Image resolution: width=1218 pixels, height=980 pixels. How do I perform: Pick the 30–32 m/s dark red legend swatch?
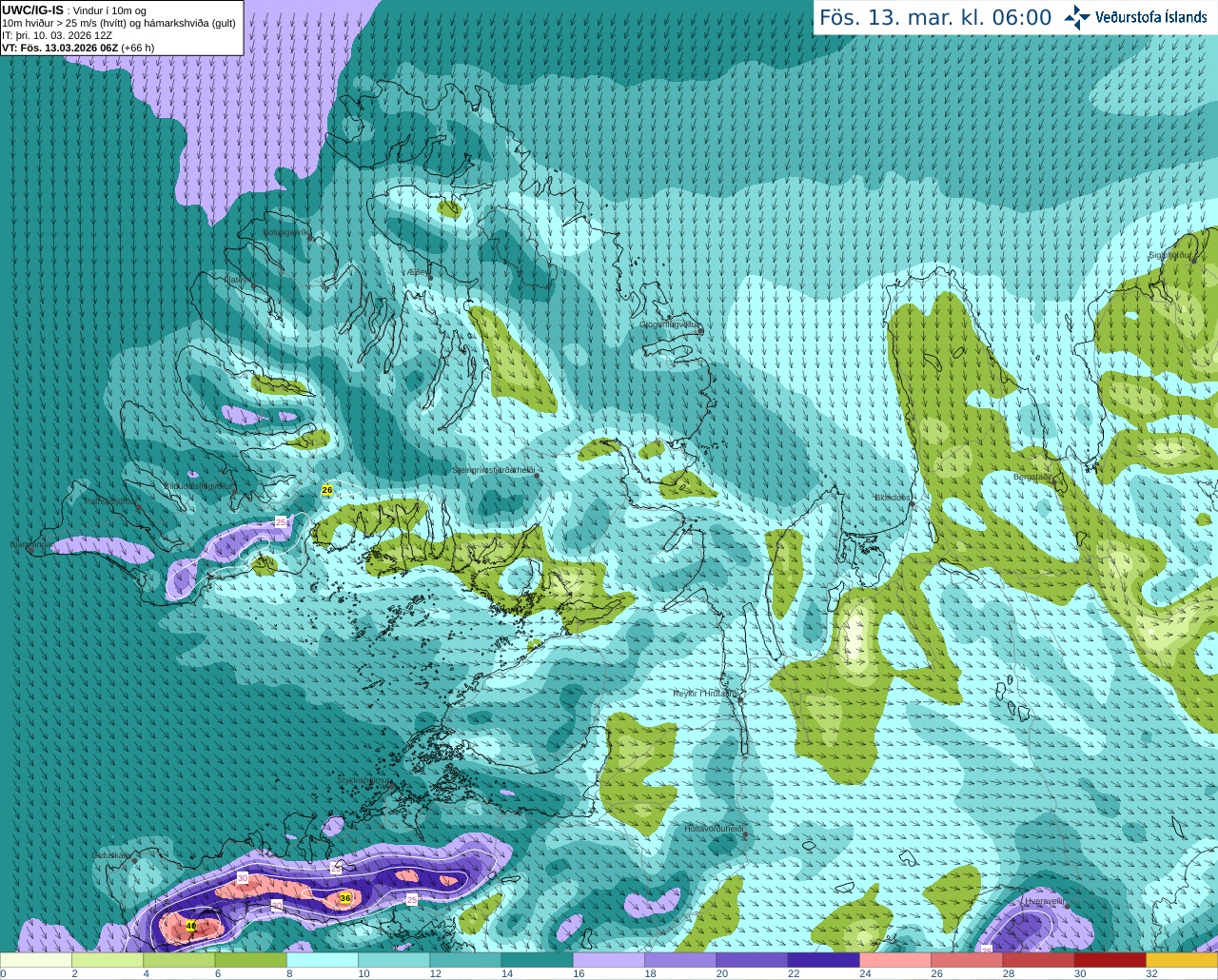click(1110, 960)
